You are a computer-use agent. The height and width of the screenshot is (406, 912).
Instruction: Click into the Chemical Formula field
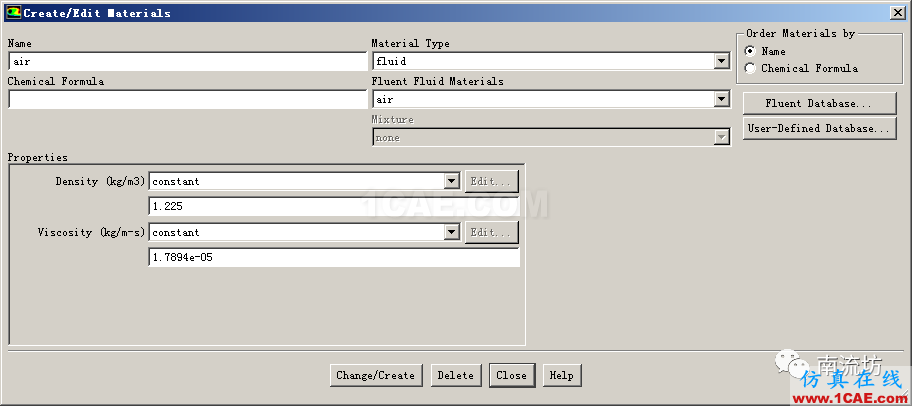[x=188, y=99]
